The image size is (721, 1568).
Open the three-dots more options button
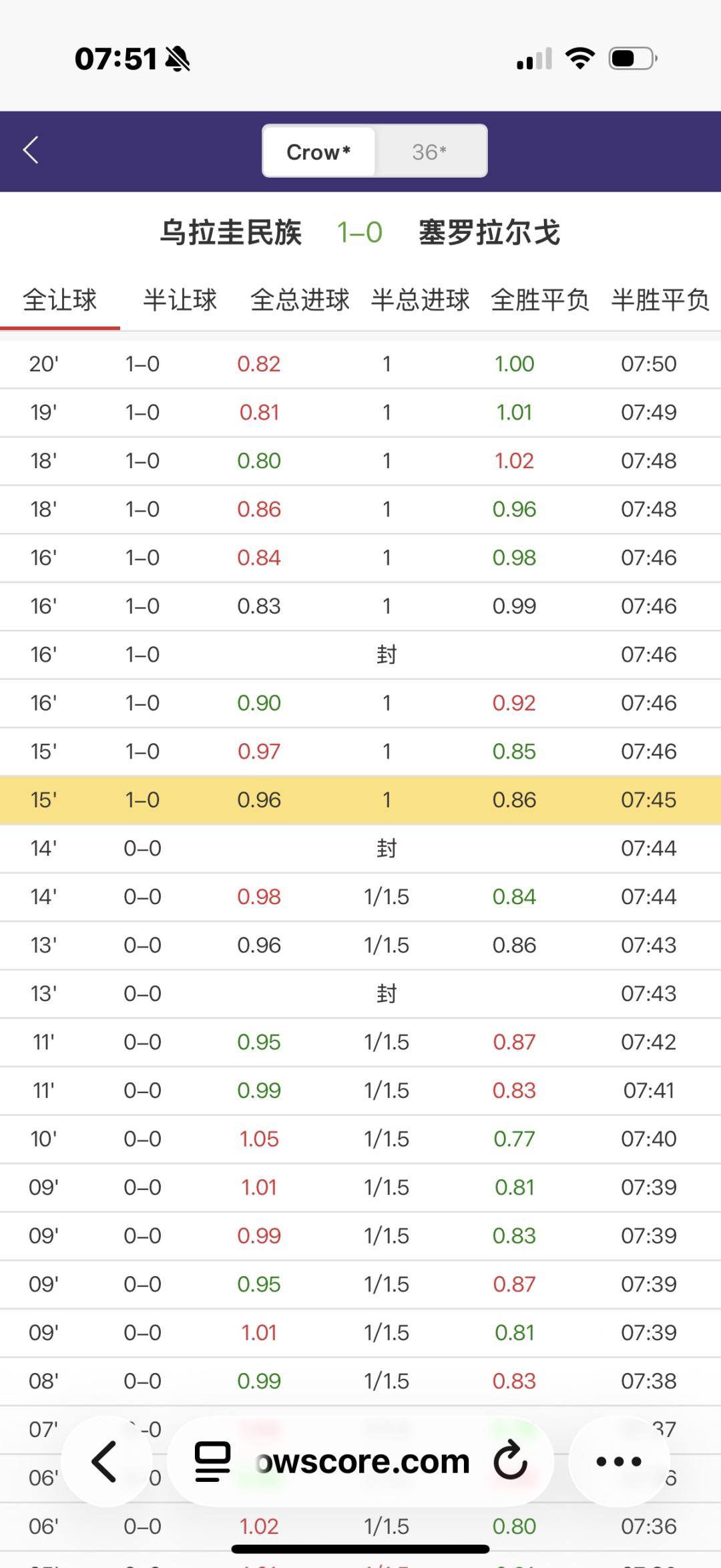coord(619,1461)
